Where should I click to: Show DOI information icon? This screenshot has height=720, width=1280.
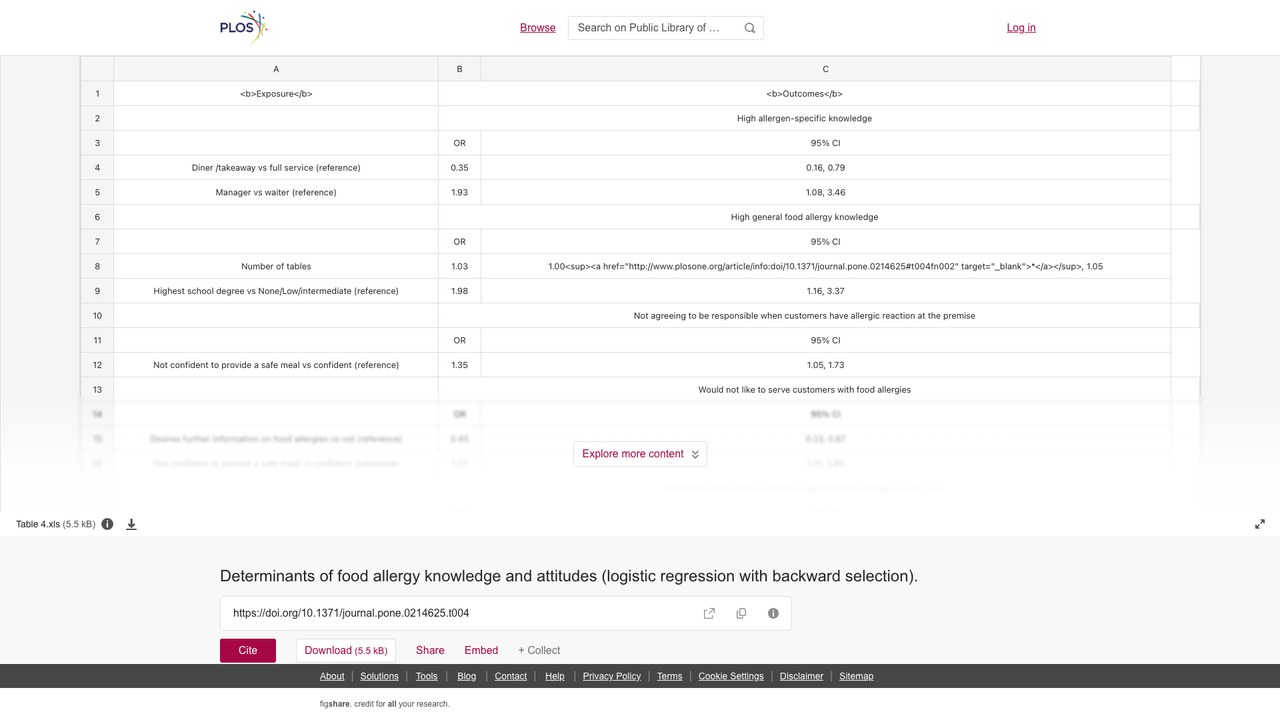click(773, 613)
